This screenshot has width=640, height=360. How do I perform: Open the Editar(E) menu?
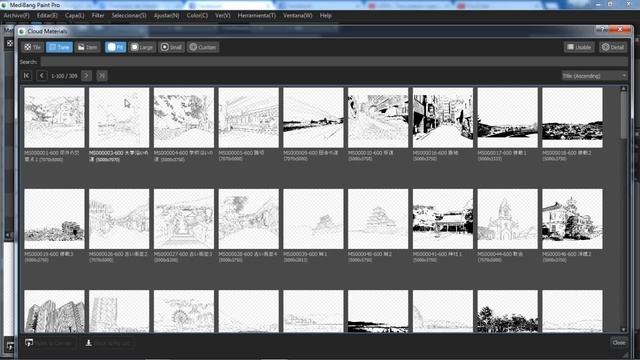47,16
